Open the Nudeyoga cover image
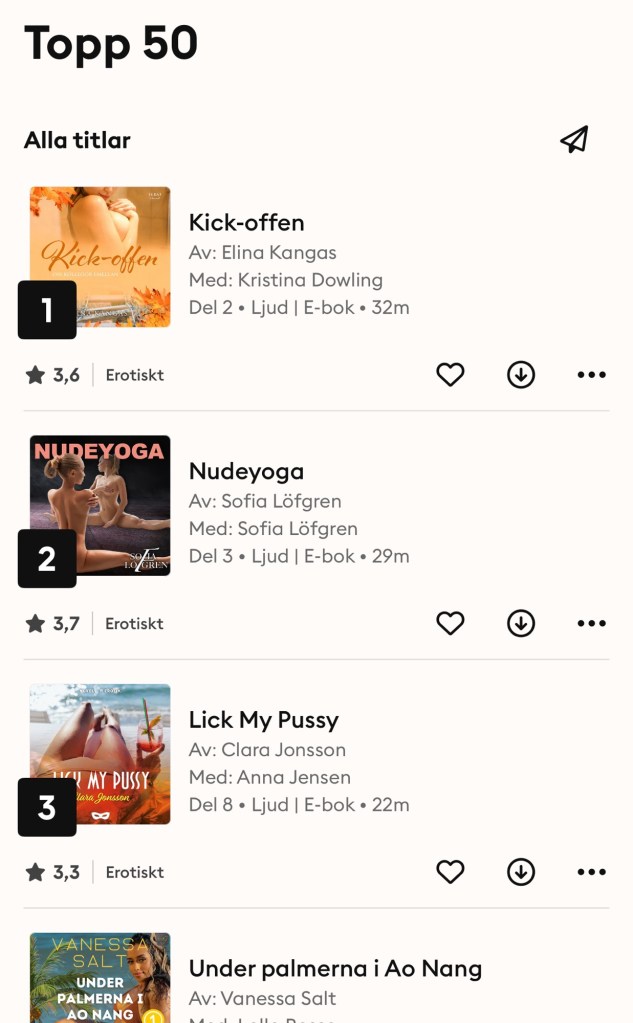This screenshot has height=1023, width=633. tap(100, 505)
